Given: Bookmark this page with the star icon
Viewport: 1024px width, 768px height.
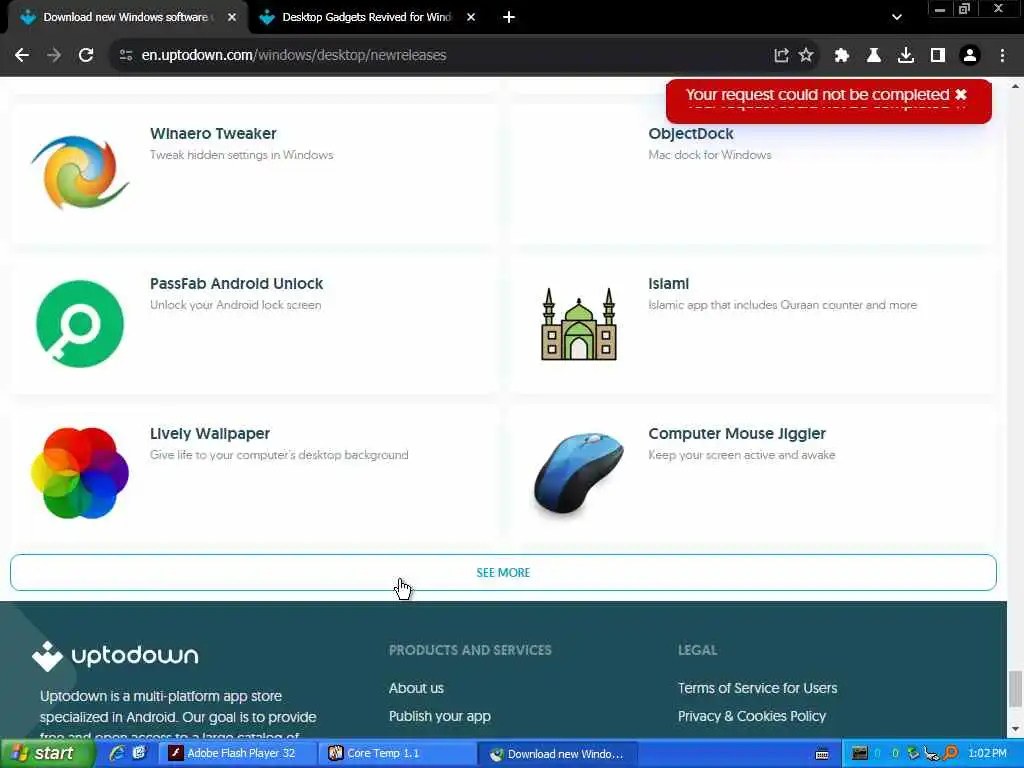Looking at the screenshot, I should (x=807, y=56).
